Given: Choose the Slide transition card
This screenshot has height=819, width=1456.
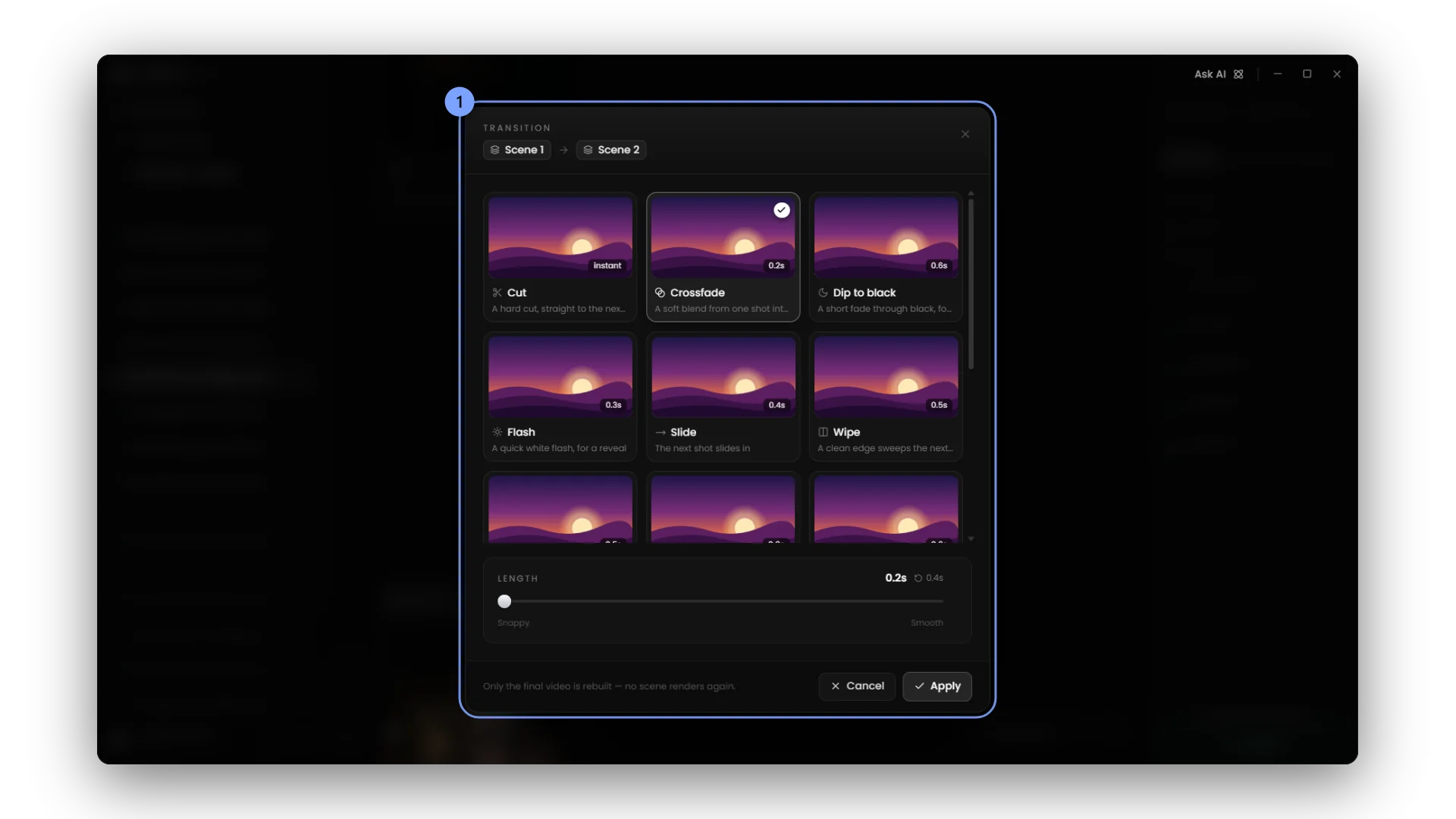Looking at the screenshot, I should coord(723,396).
